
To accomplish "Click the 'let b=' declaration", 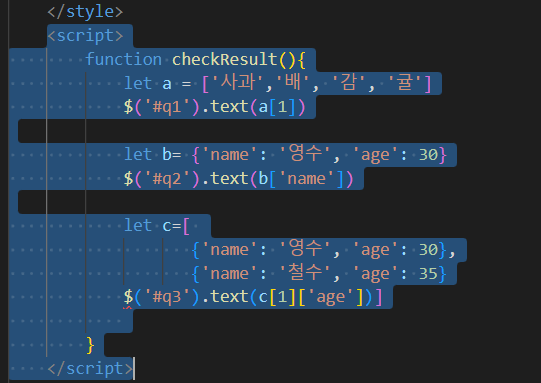I will (153, 155).
